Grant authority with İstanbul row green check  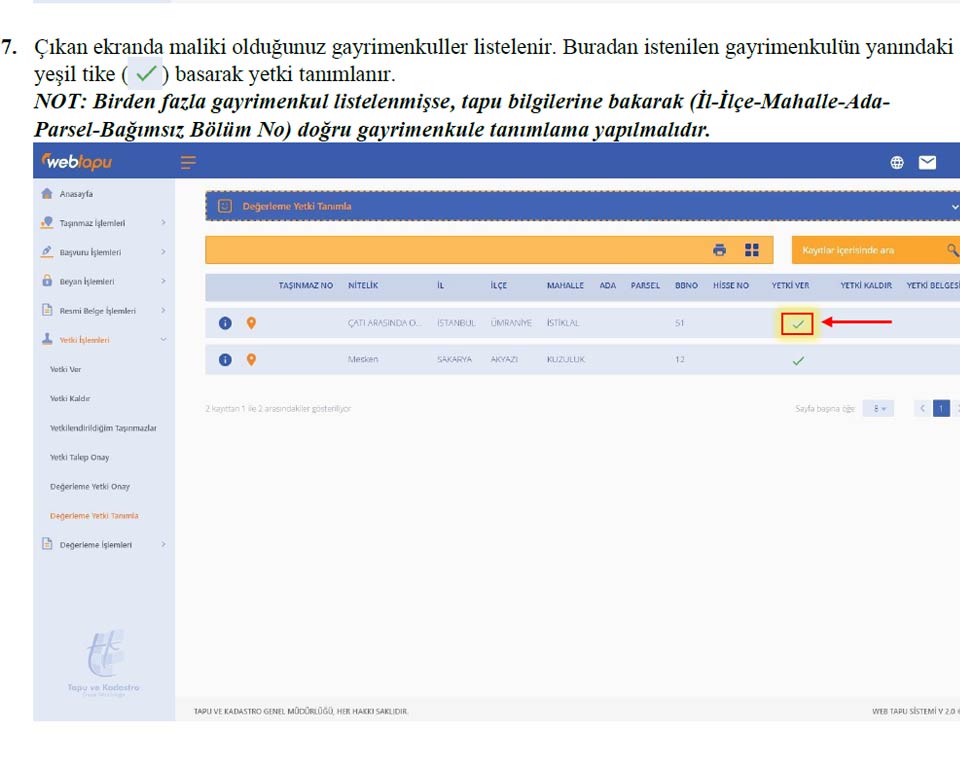point(798,324)
